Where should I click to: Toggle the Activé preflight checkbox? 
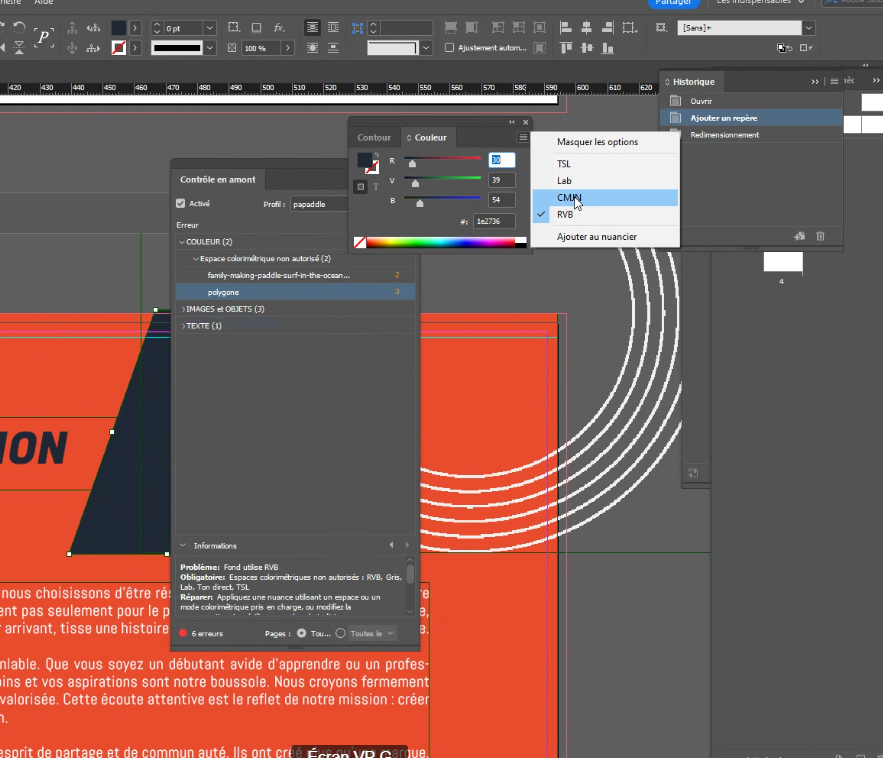click(181, 204)
